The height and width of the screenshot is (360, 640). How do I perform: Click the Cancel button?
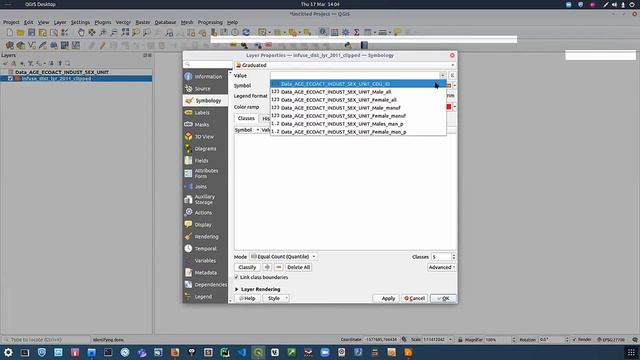[414, 298]
